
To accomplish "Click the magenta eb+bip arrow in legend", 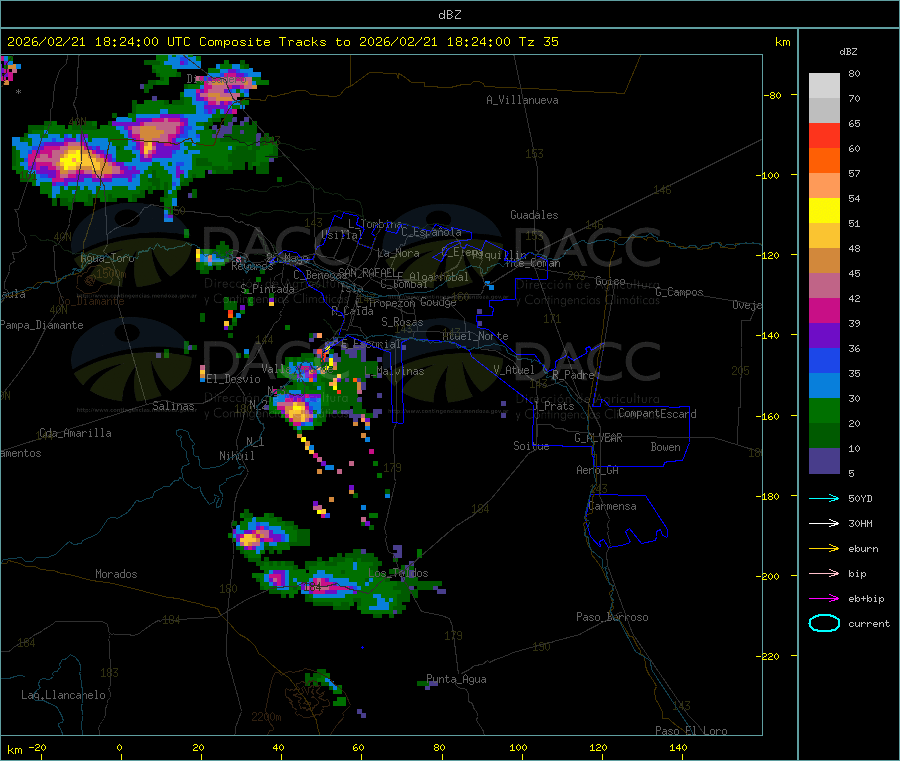I will pos(824,599).
